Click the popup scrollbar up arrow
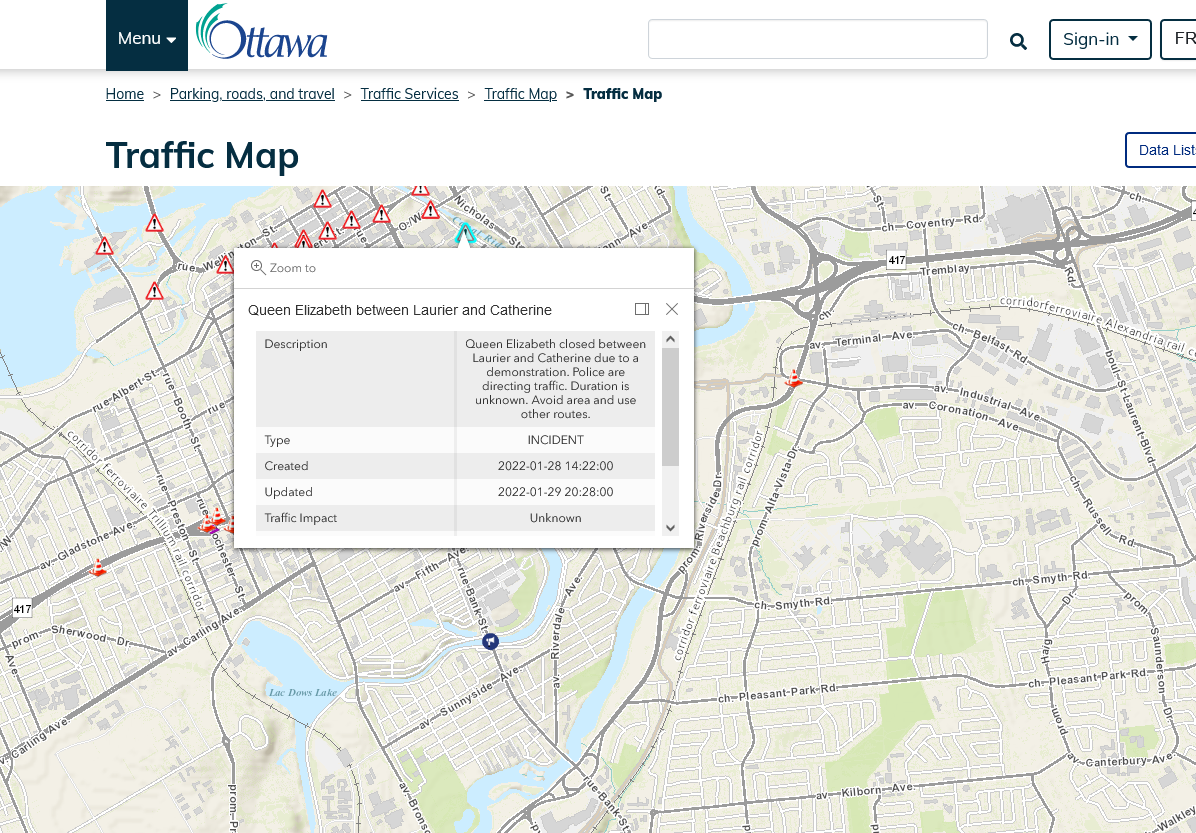 pyautogui.click(x=670, y=339)
